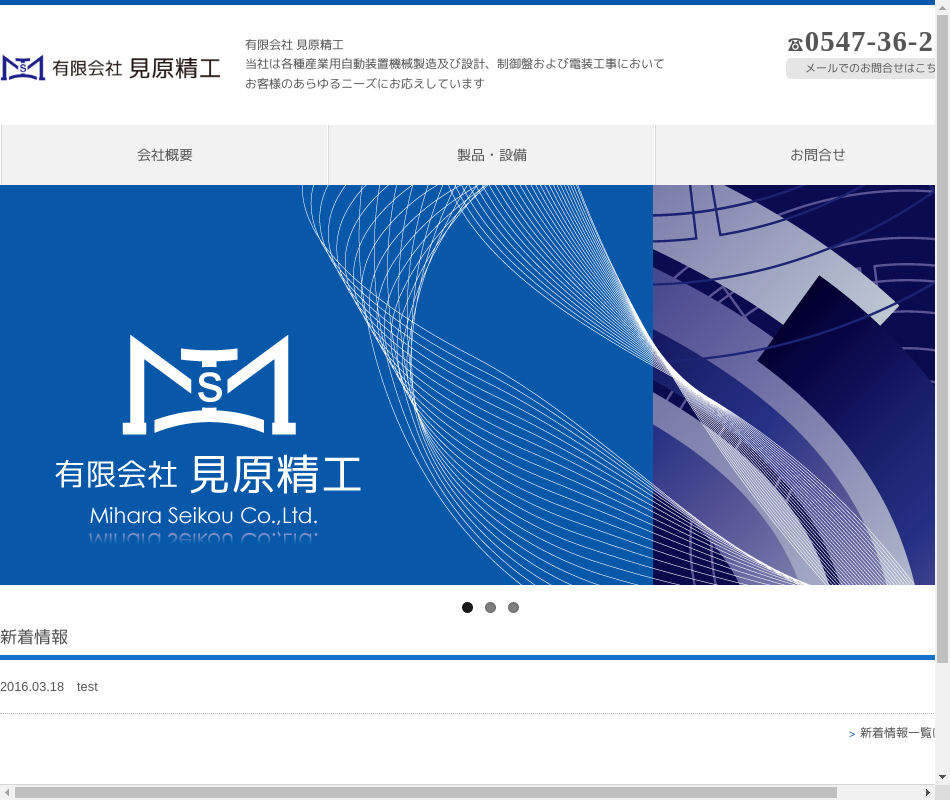The image size is (950, 800).
Task: Click the large white MS banner logo
Action: point(209,385)
